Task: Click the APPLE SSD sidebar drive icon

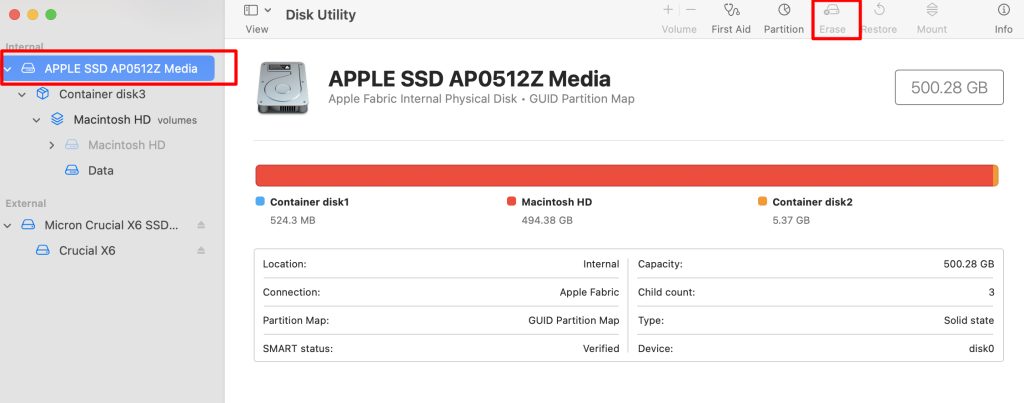Action: point(28,69)
